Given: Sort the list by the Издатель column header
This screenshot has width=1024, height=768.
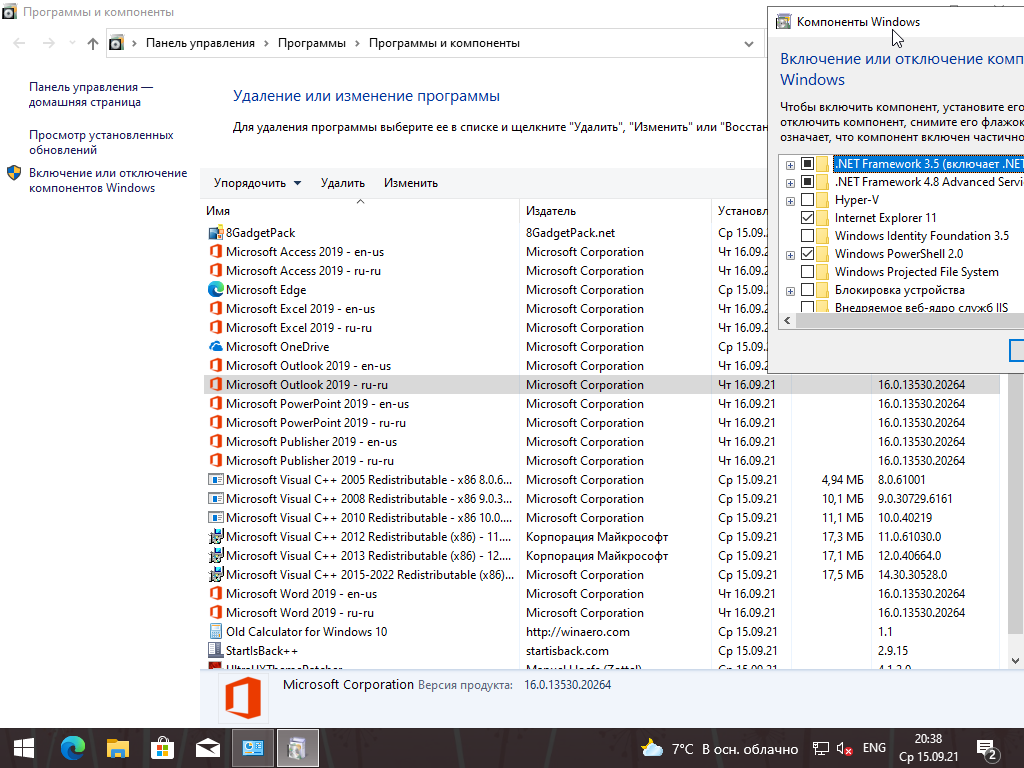Looking at the screenshot, I should [x=615, y=210].
